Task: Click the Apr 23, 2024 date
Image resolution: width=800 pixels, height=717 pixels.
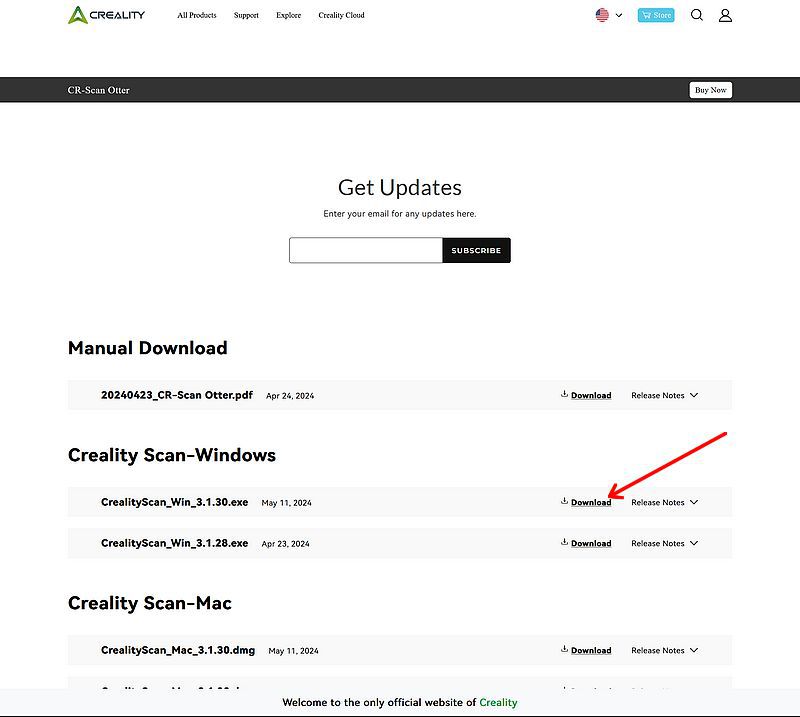Action: pyautogui.click(x=286, y=544)
